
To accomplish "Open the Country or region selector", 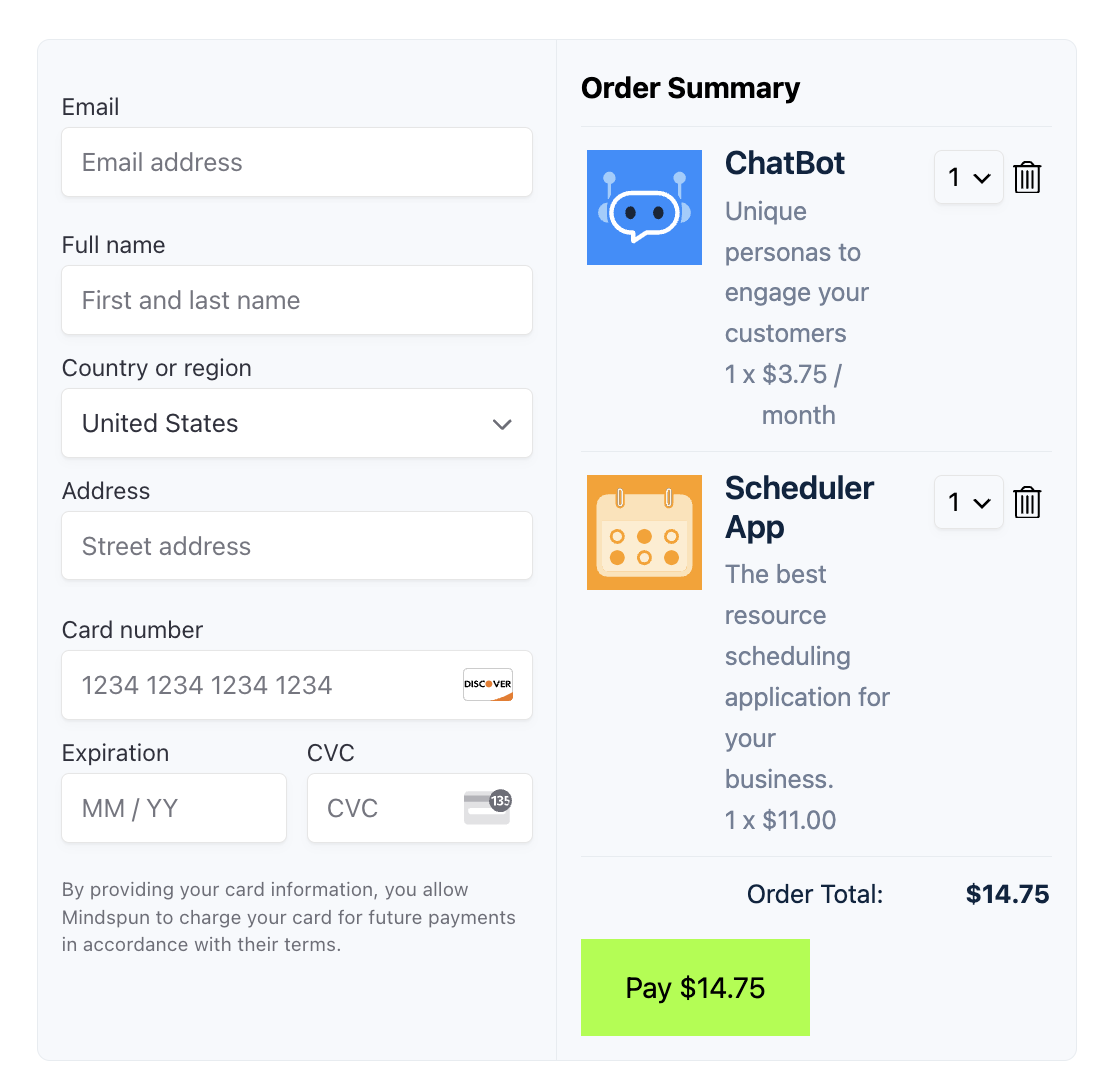I will coord(296,423).
